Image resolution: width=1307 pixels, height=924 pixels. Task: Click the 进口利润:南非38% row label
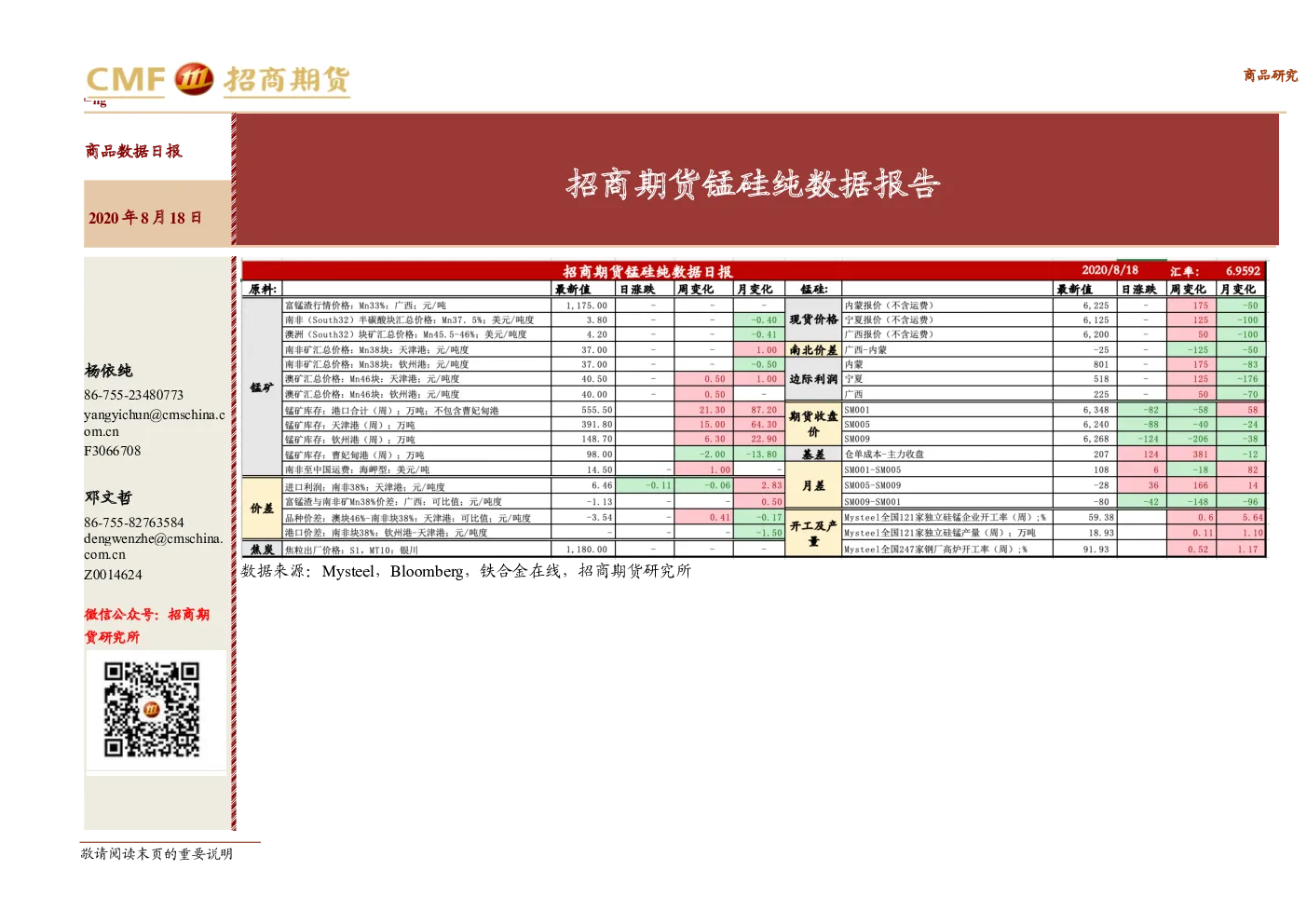[x=364, y=487]
